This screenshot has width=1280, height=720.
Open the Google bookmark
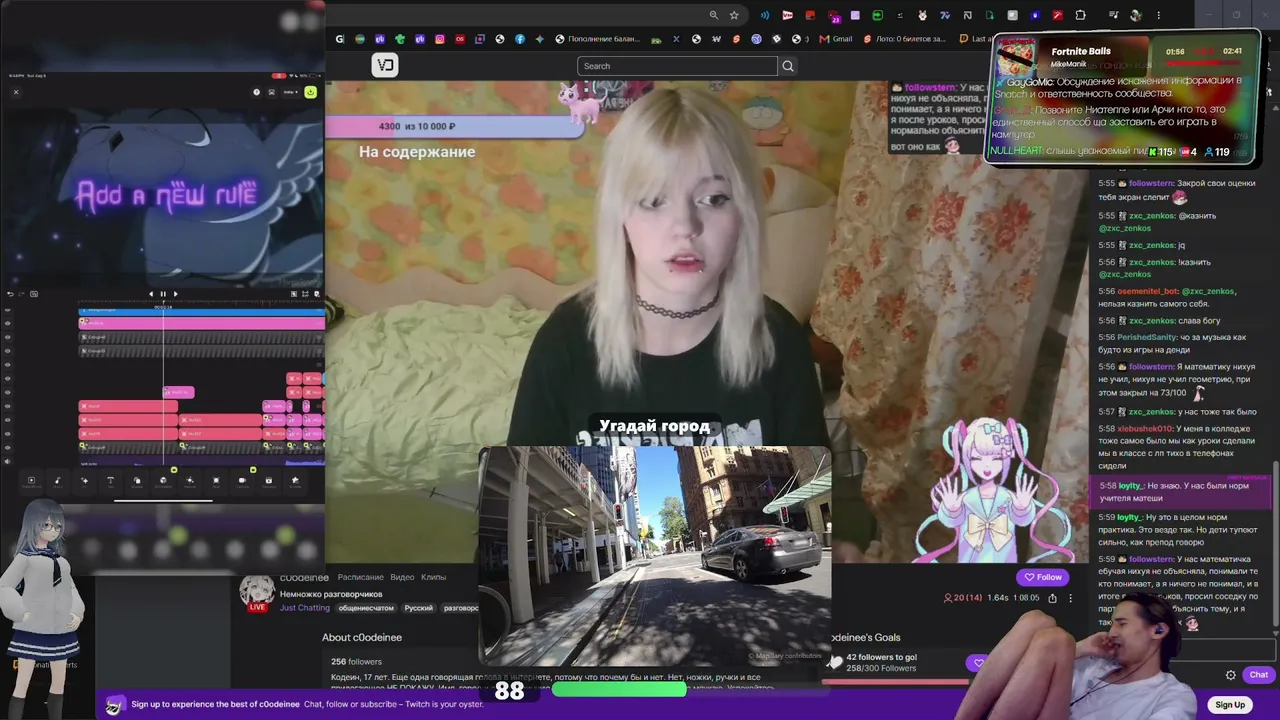click(340, 39)
